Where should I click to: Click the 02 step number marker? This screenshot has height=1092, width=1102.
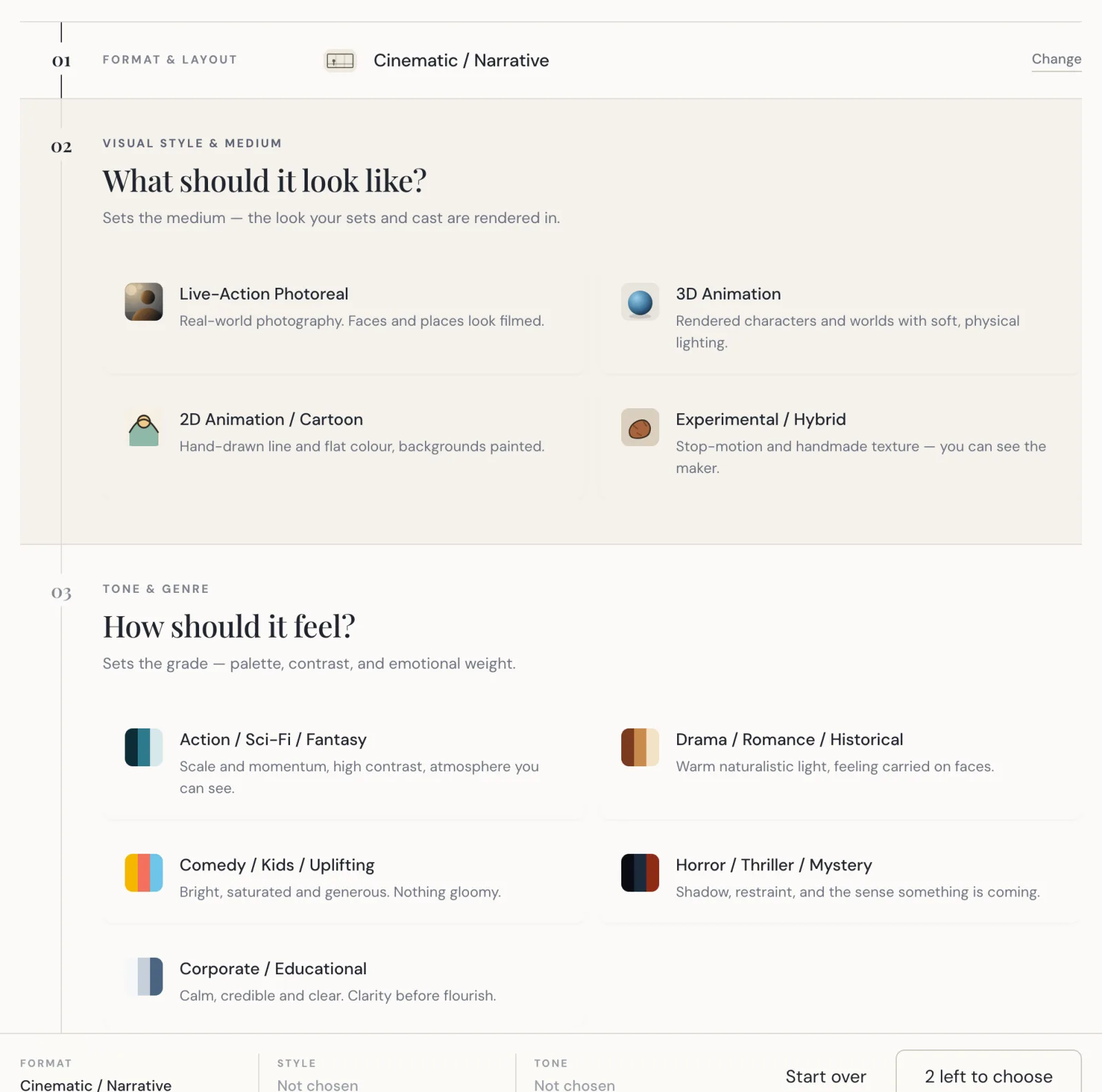(x=61, y=147)
